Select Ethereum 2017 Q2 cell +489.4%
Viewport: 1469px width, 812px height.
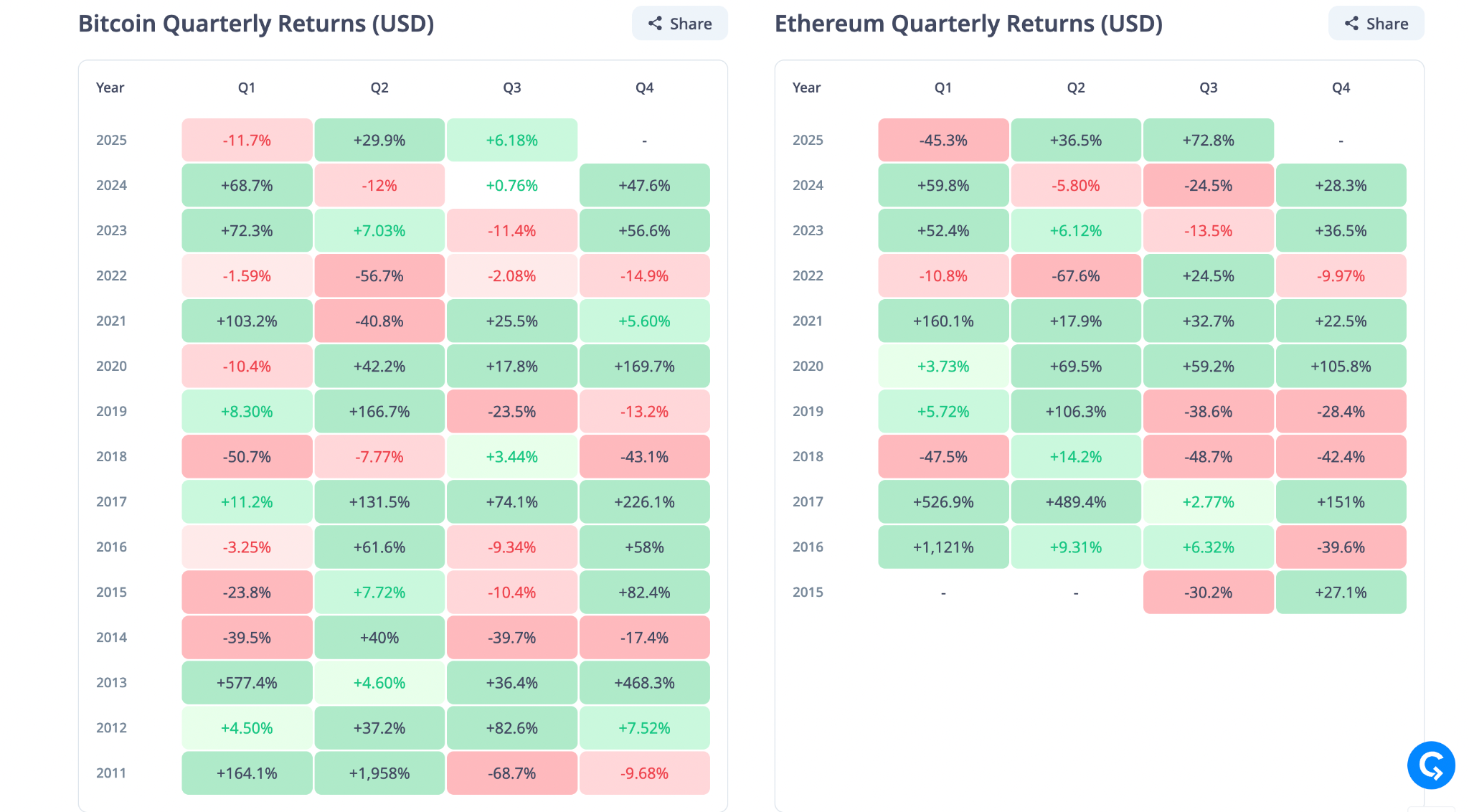coord(1076,501)
